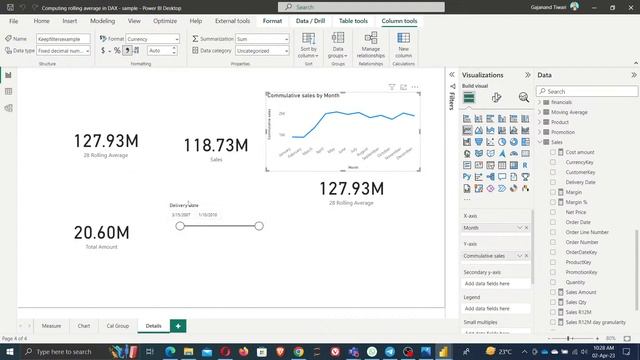The width and height of the screenshot is (640, 360).
Task: Expand the Product table
Action: coord(540,122)
